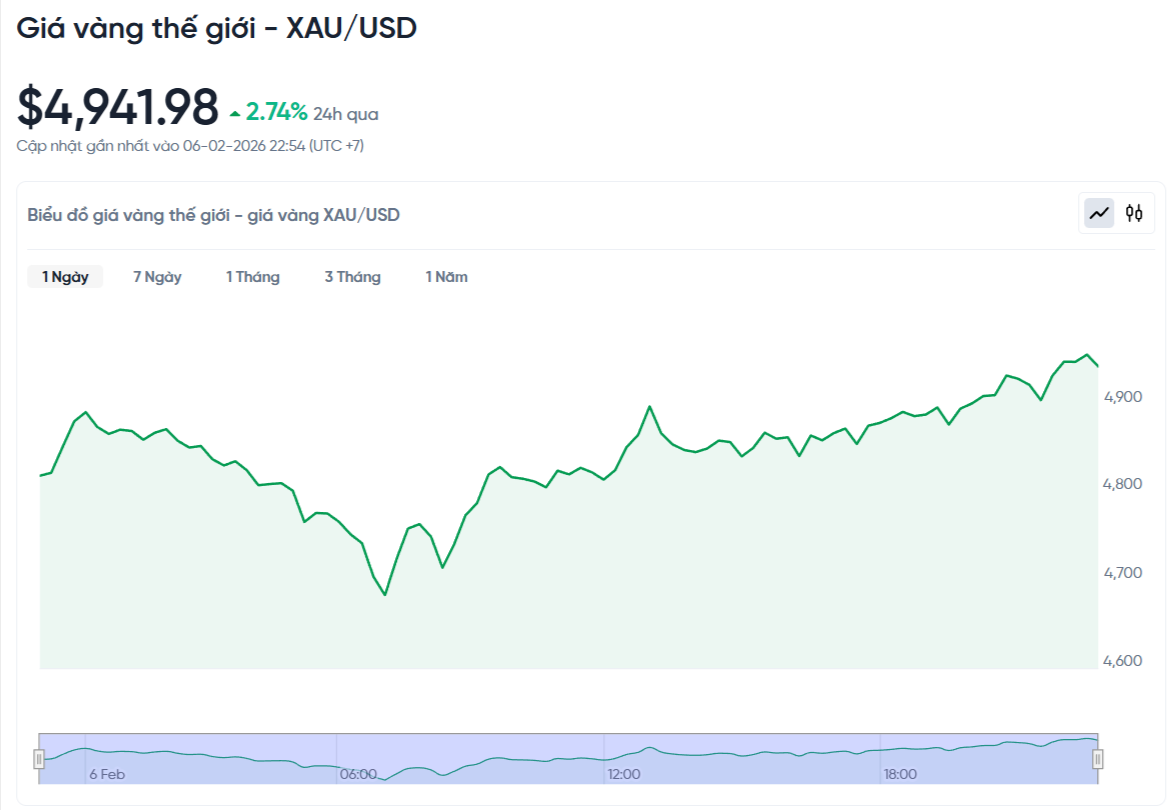Click the 2.74% change percentage

tap(276, 112)
